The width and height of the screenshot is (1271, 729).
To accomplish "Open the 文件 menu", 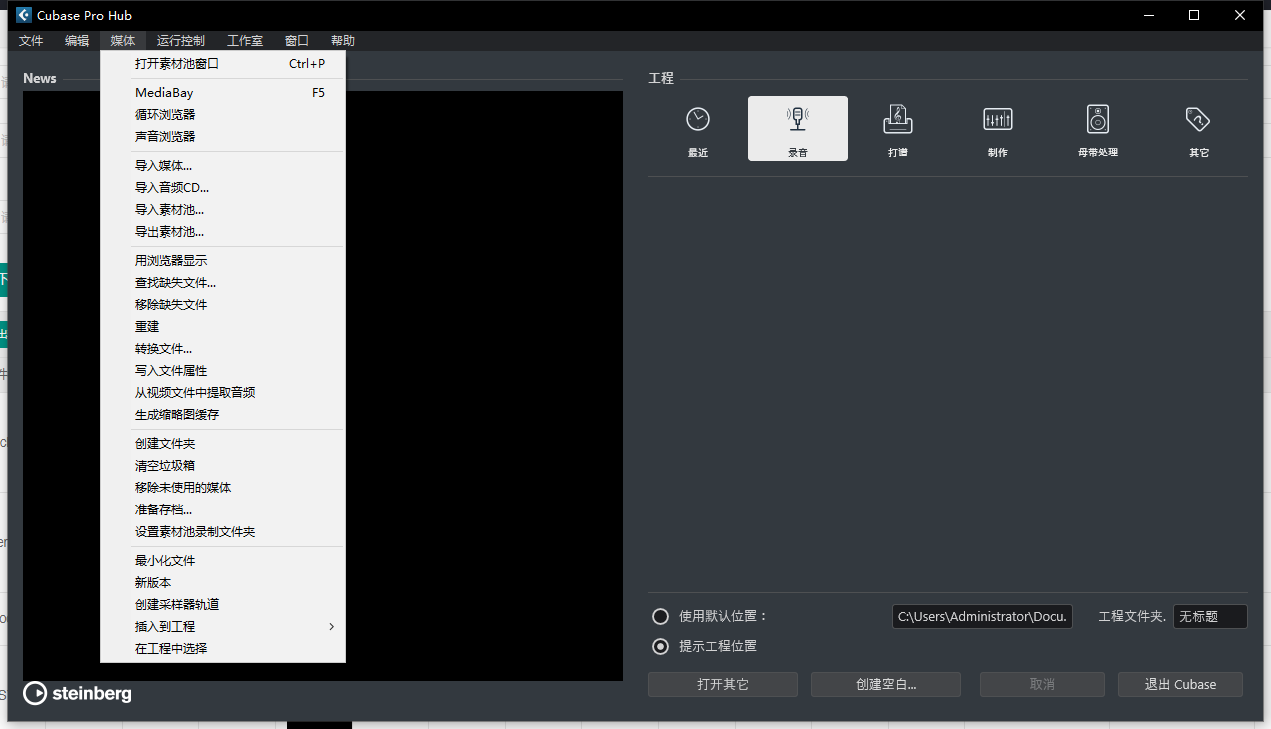I will pyautogui.click(x=31, y=41).
